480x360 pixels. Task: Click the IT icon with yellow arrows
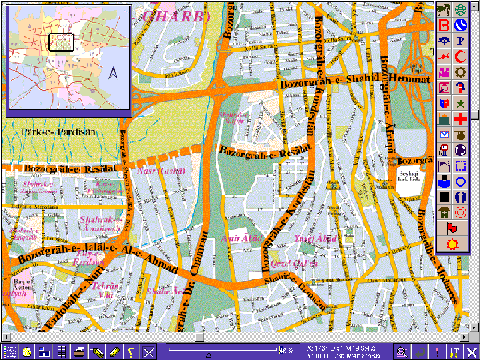click(x=454, y=352)
